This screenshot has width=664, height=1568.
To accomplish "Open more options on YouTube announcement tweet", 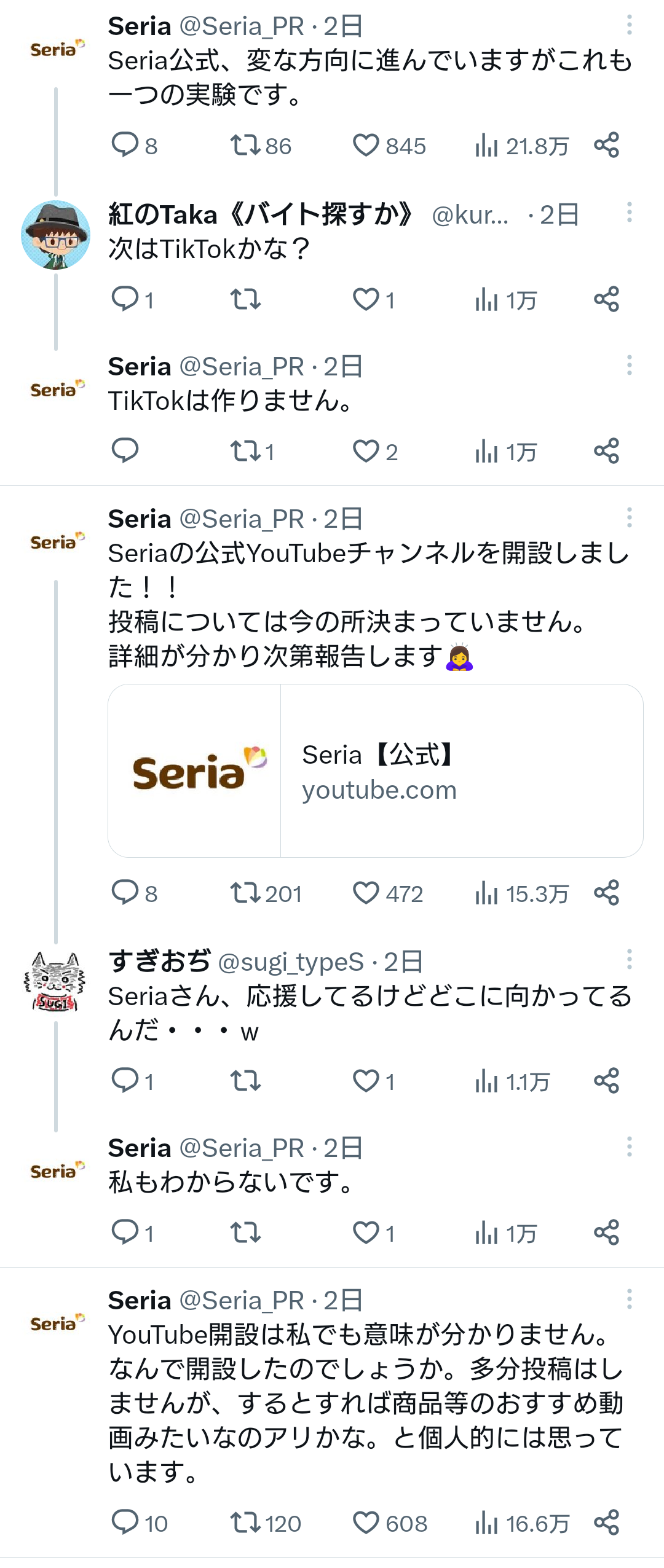I will [629, 518].
